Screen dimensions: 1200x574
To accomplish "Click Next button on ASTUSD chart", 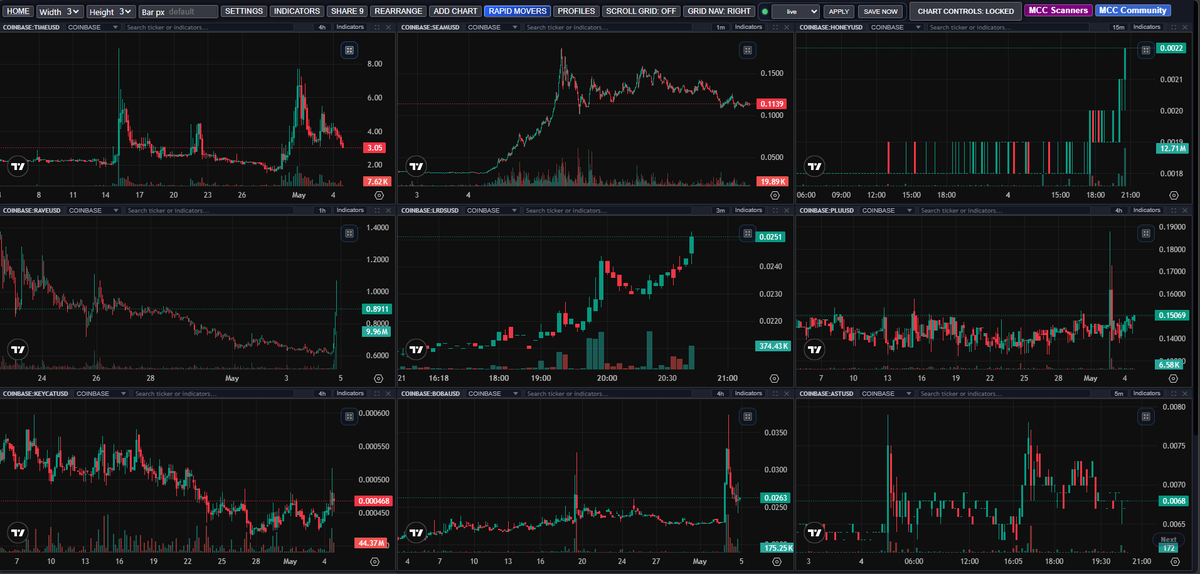I will point(1167,539).
